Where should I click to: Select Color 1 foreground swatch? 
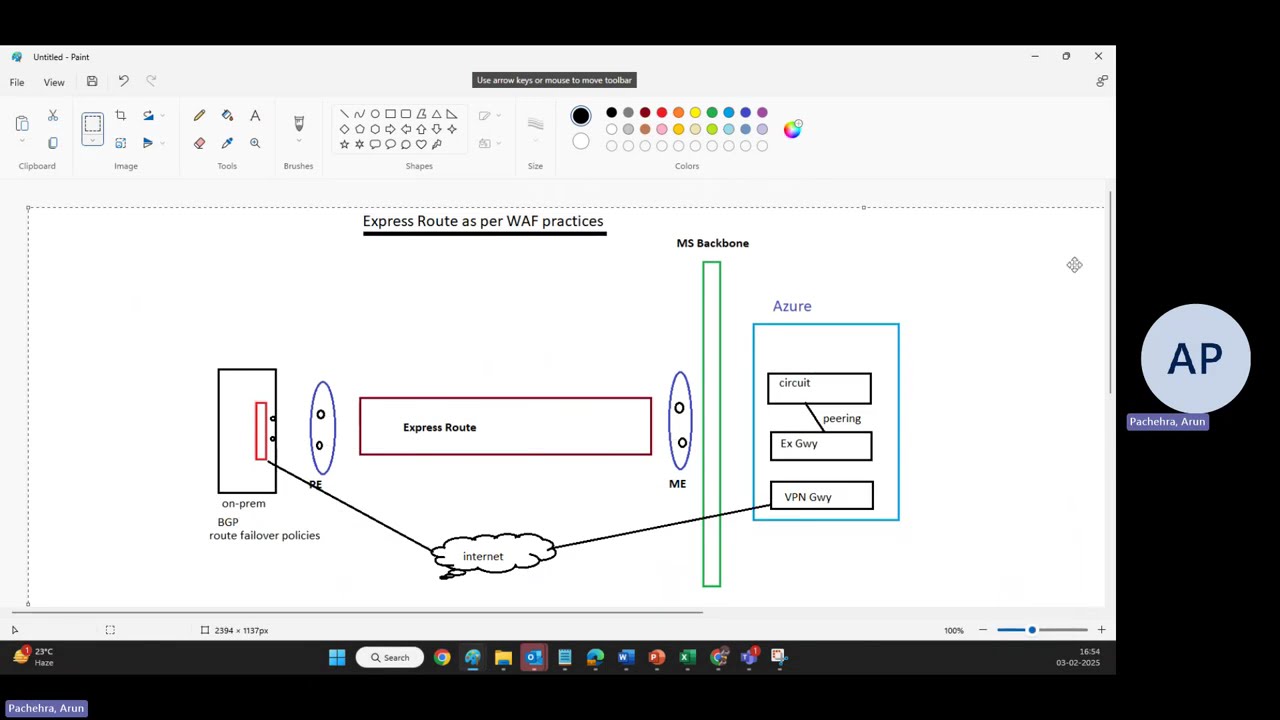581,116
